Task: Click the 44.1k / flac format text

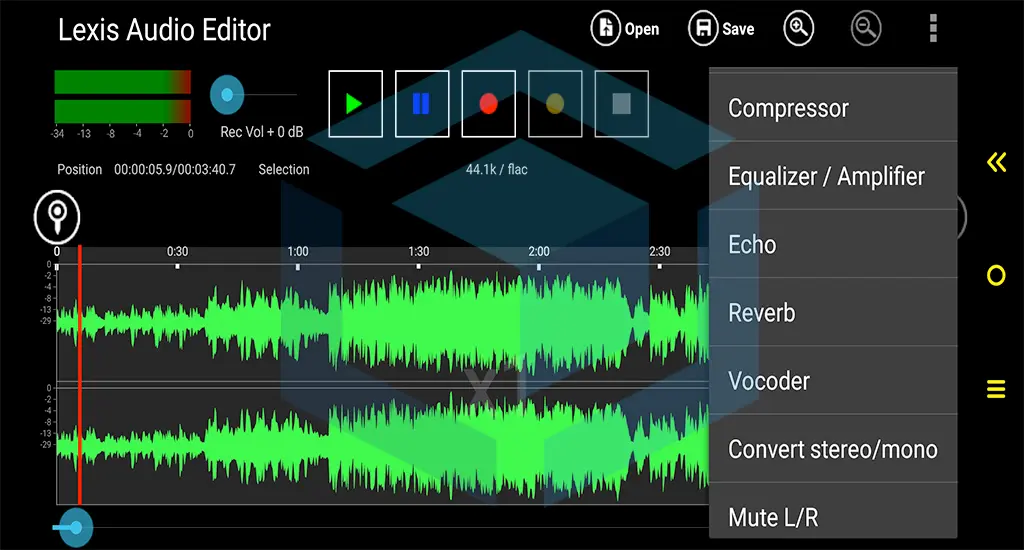Action: tap(496, 169)
